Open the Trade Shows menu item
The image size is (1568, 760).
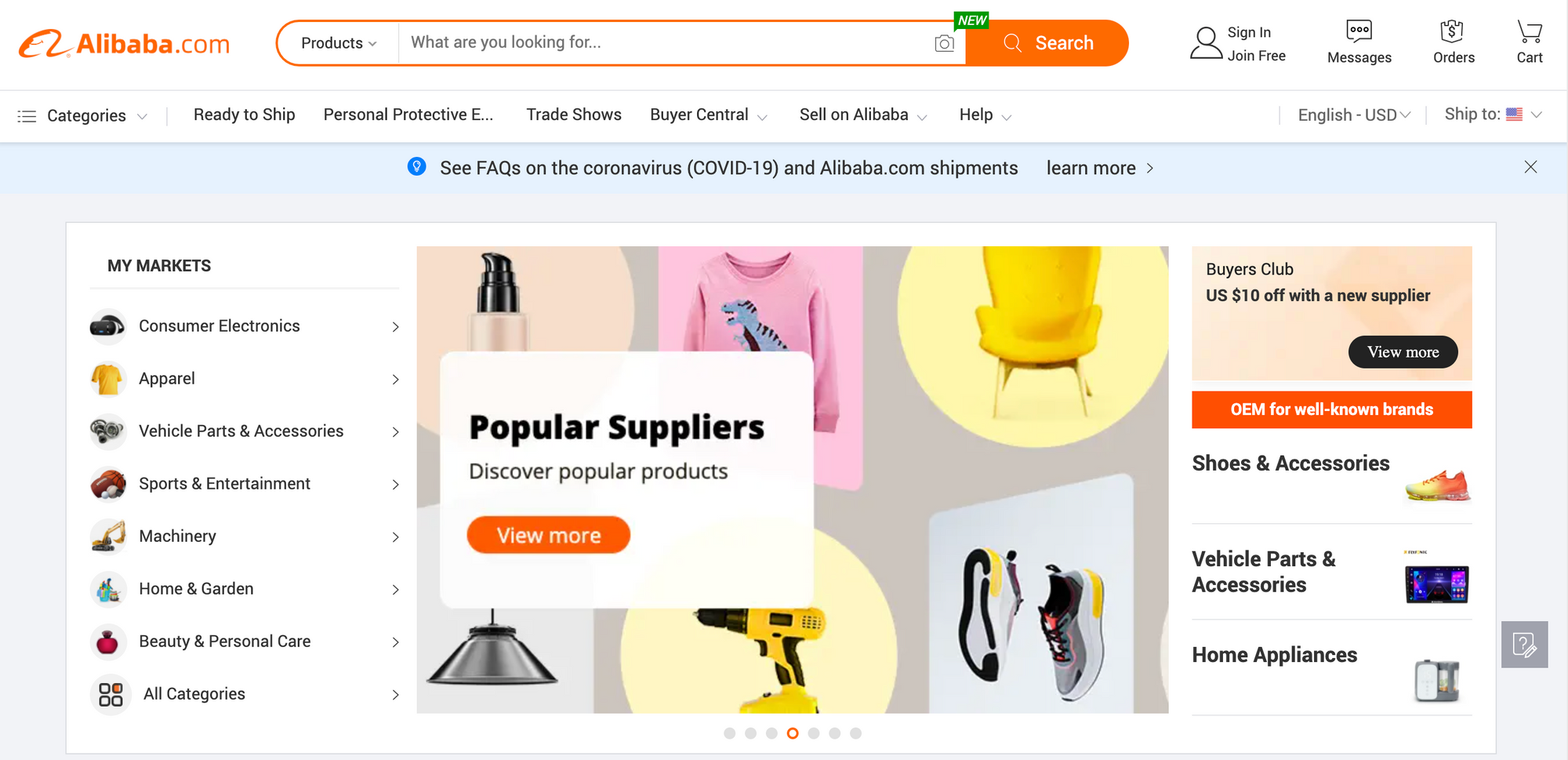574,115
